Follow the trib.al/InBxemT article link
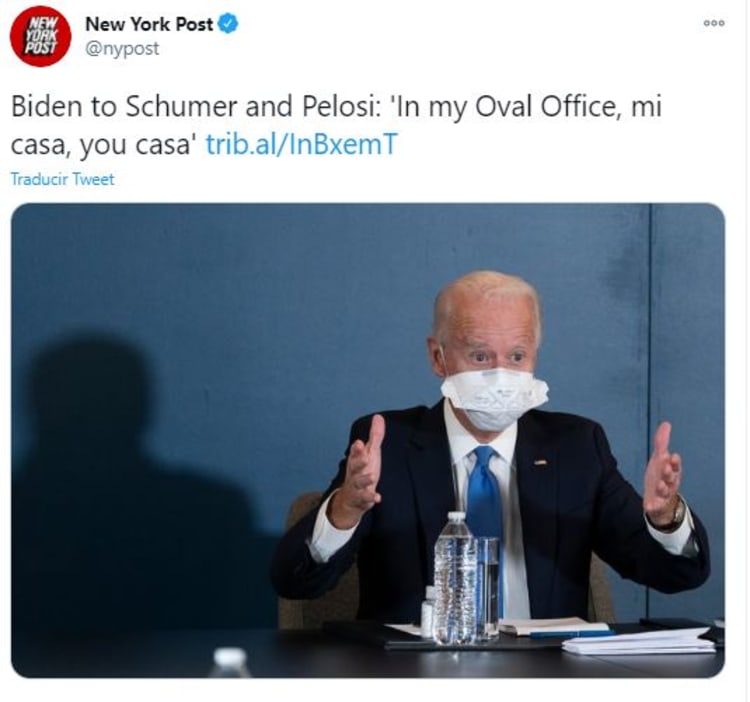750x702 pixels. 301,144
